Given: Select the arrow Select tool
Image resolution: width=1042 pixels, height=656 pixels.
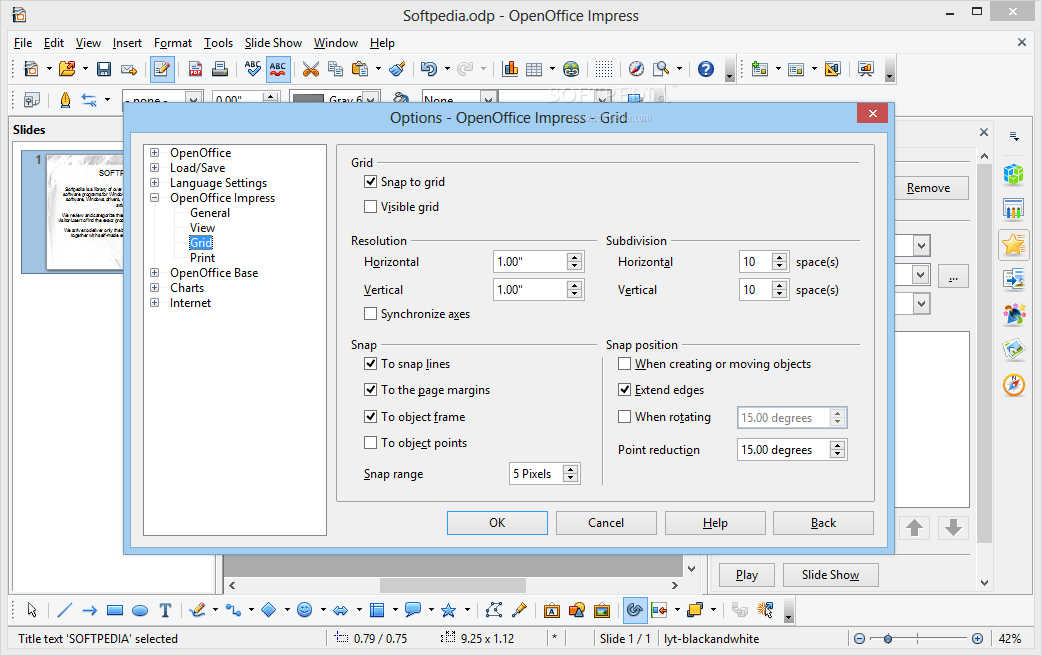Looking at the screenshot, I should (x=32, y=610).
